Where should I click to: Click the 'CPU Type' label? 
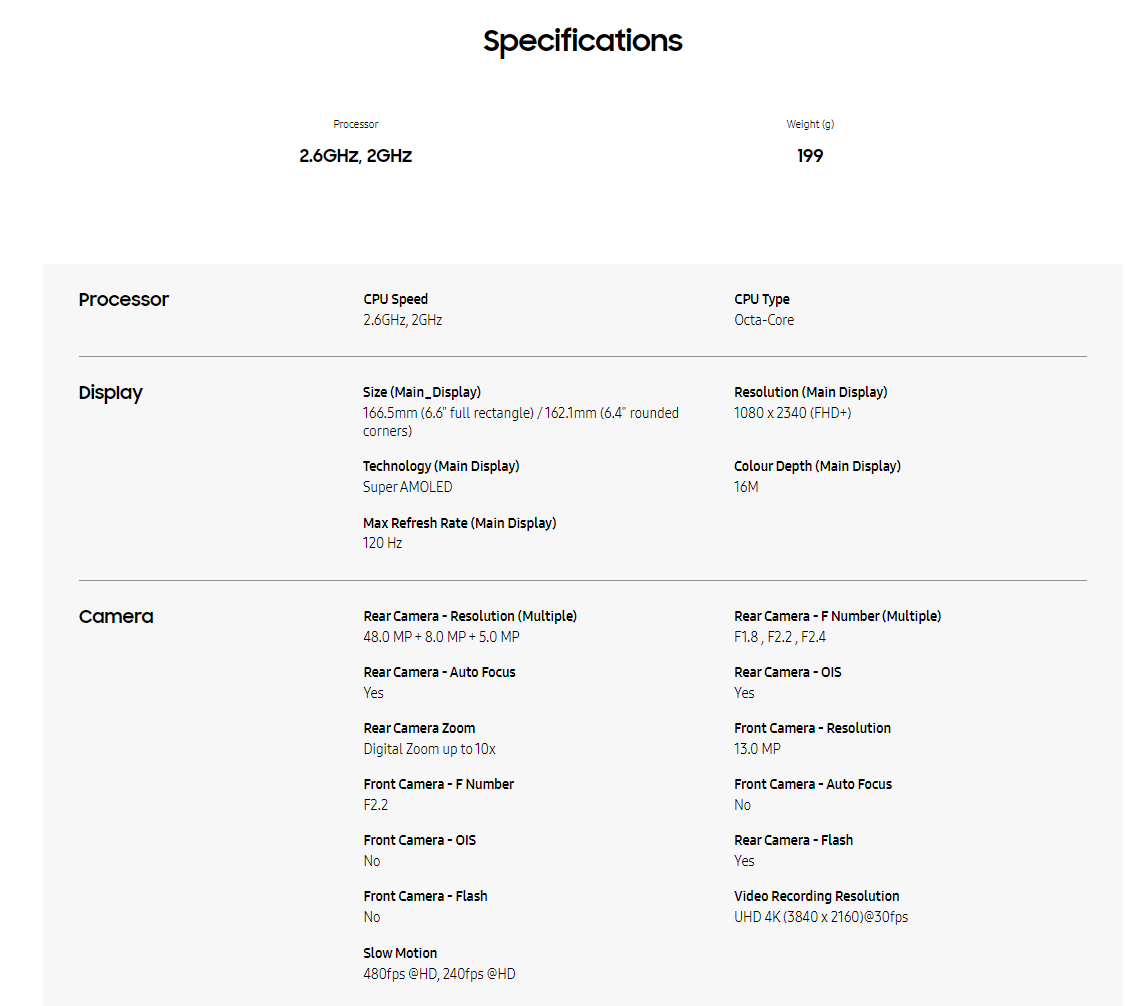pyautogui.click(x=761, y=299)
